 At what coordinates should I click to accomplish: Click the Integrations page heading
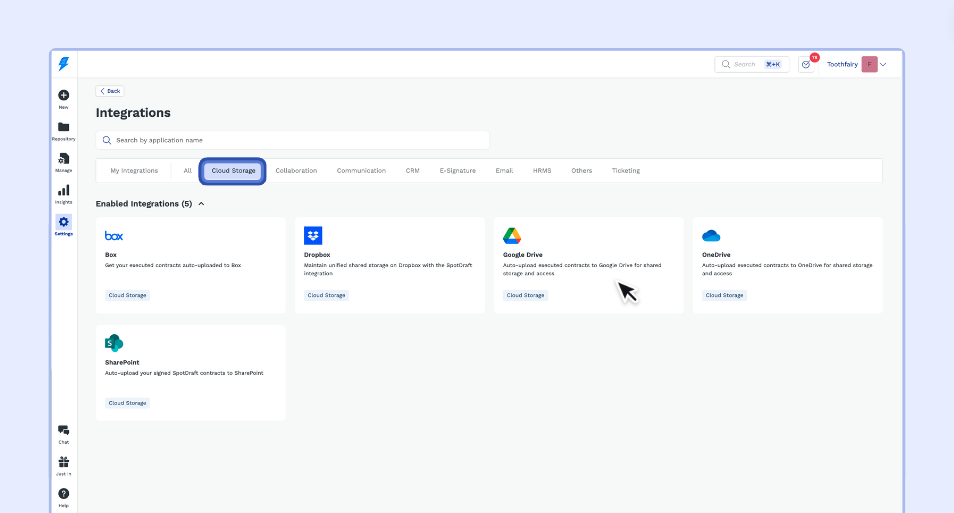[133, 113]
